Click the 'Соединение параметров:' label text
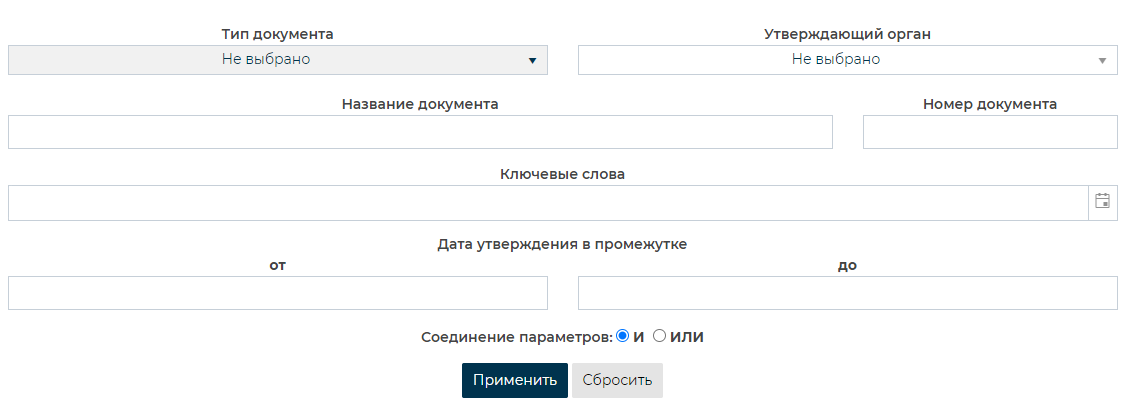 [x=517, y=337]
